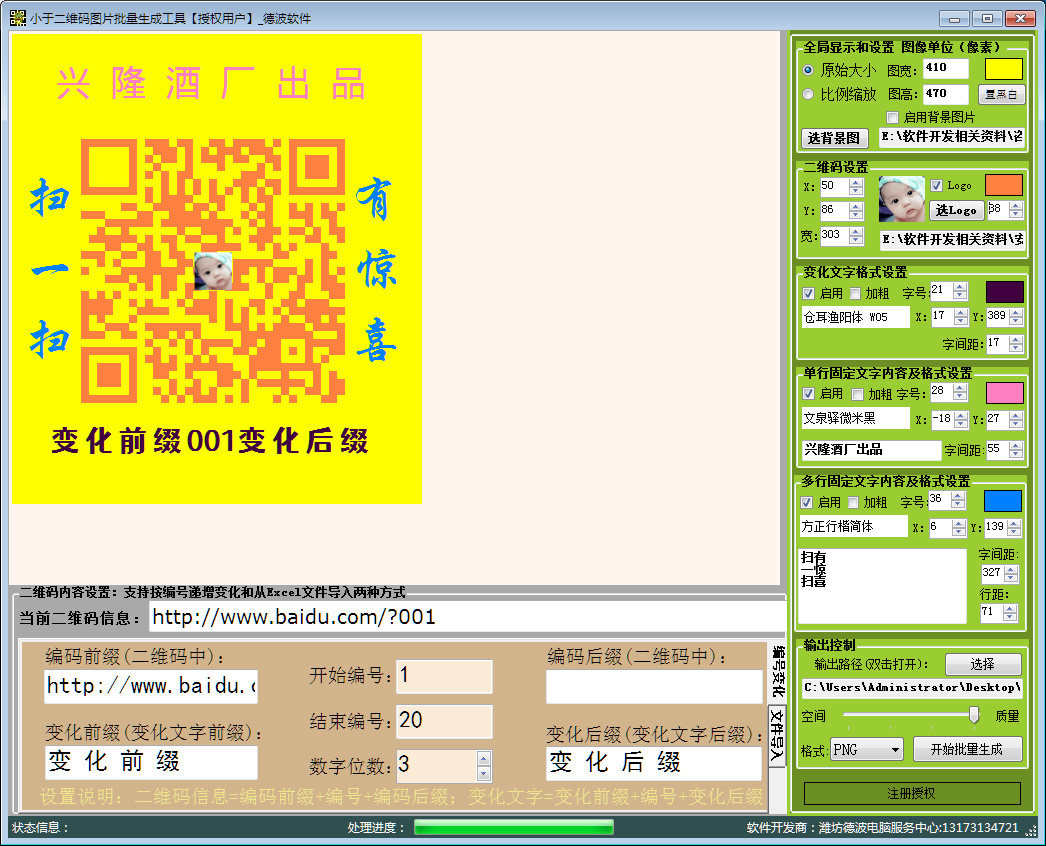Click the 选背景图 button
The image size is (1046, 846).
[x=834, y=138]
